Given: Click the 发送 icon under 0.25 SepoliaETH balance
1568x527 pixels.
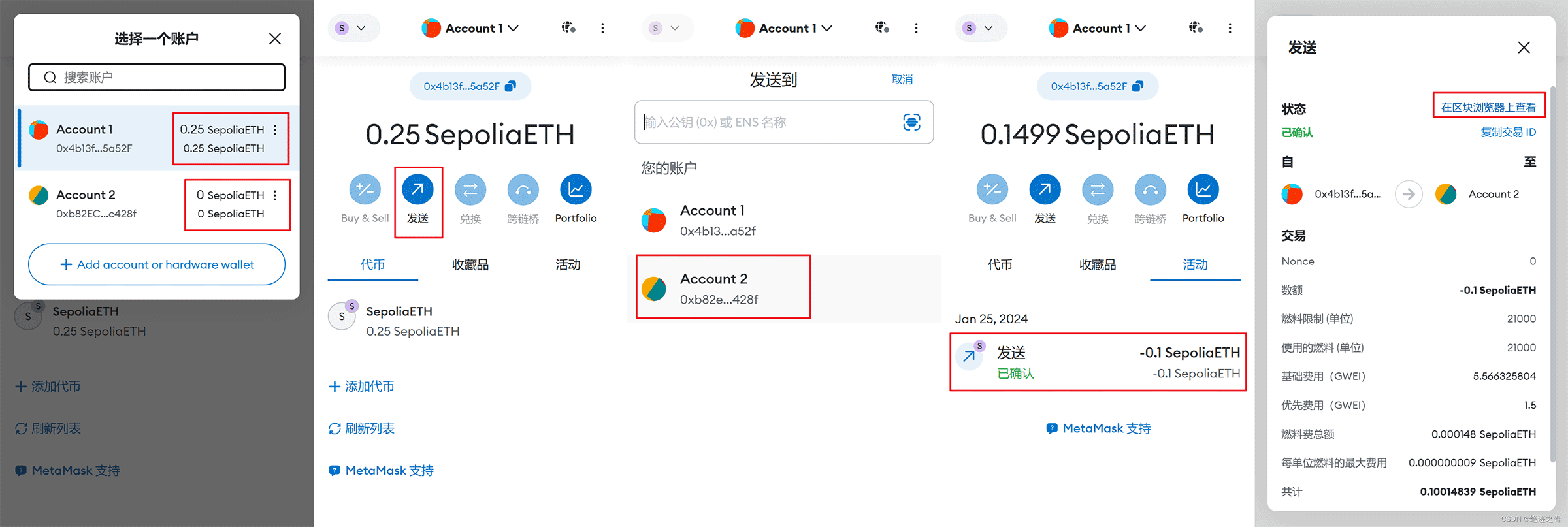Looking at the screenshot, I should [x=417, y=190].
